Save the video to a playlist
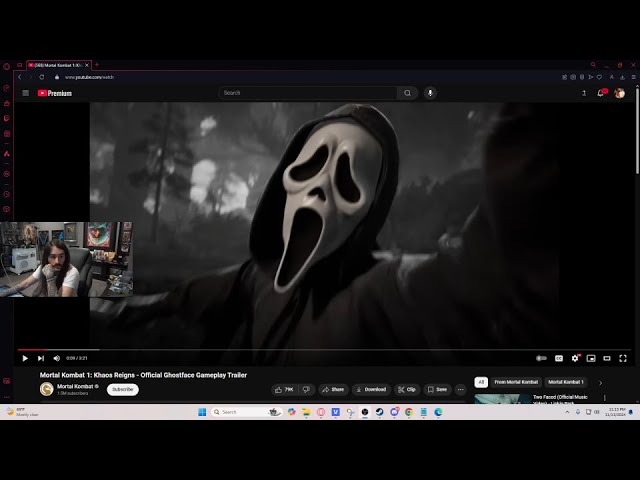The image size is (640, 480). click(437, 389)
